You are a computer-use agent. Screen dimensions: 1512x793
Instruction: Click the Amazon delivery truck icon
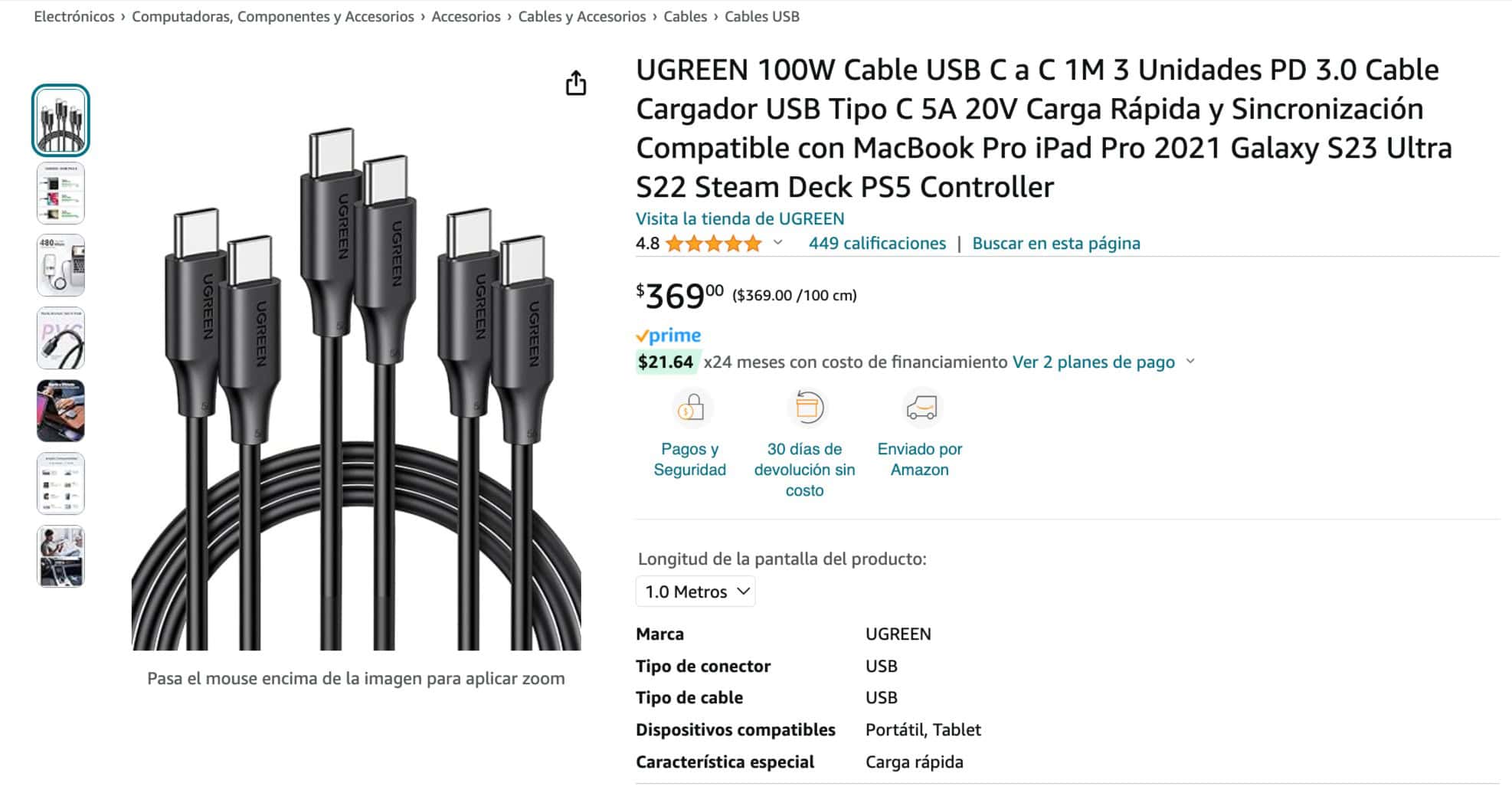[x=920, y=408]
